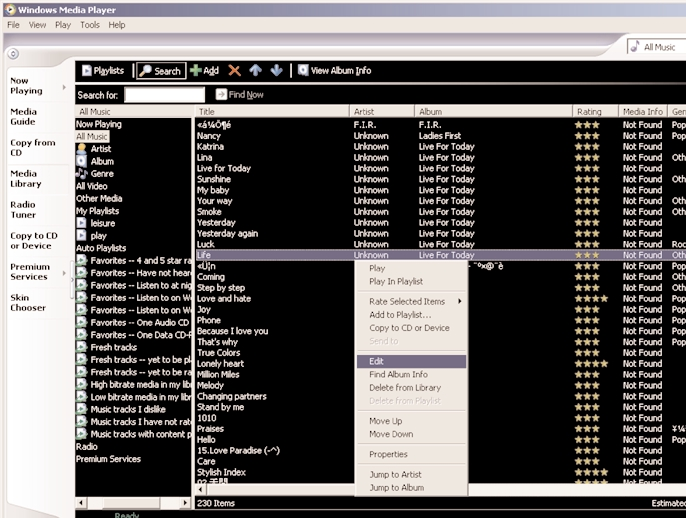Select the song "Because I love you"
686x518 pixels.
tap(232, 331)
